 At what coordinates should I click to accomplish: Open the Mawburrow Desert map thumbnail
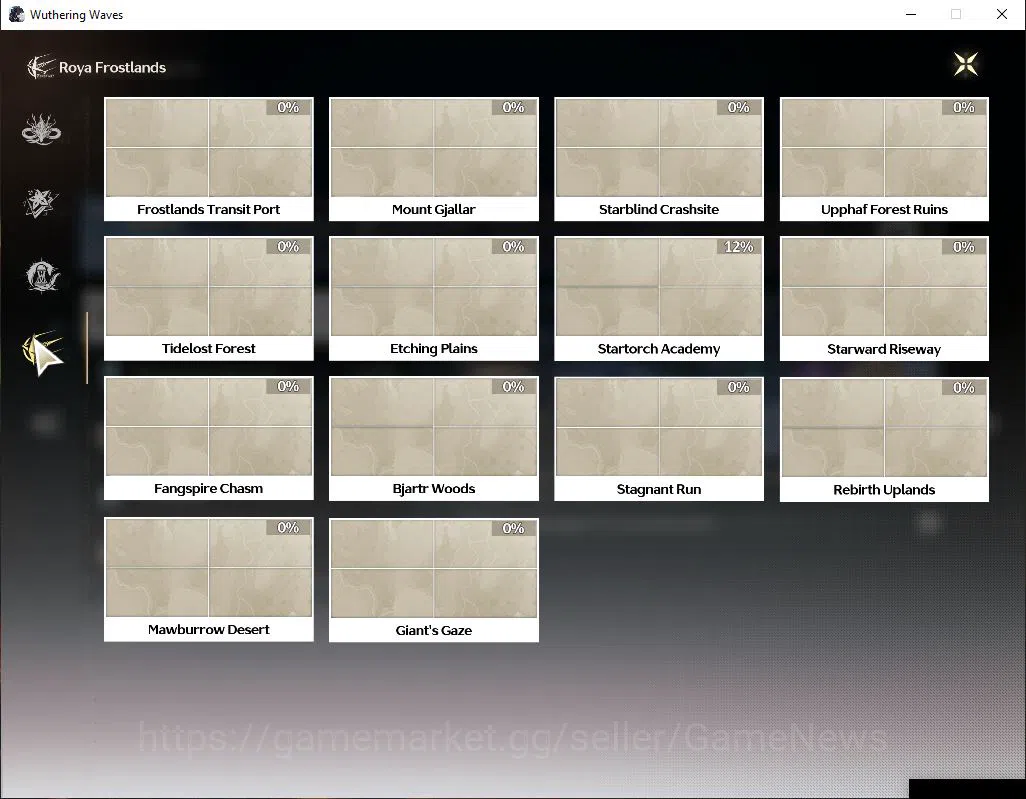pos(209,568)
